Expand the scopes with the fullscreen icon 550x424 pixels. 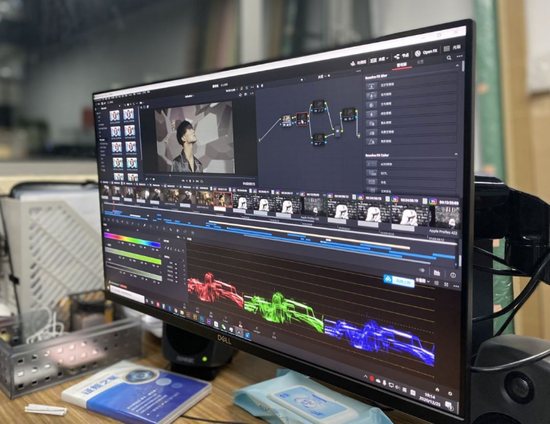click(x=446, y=284)
